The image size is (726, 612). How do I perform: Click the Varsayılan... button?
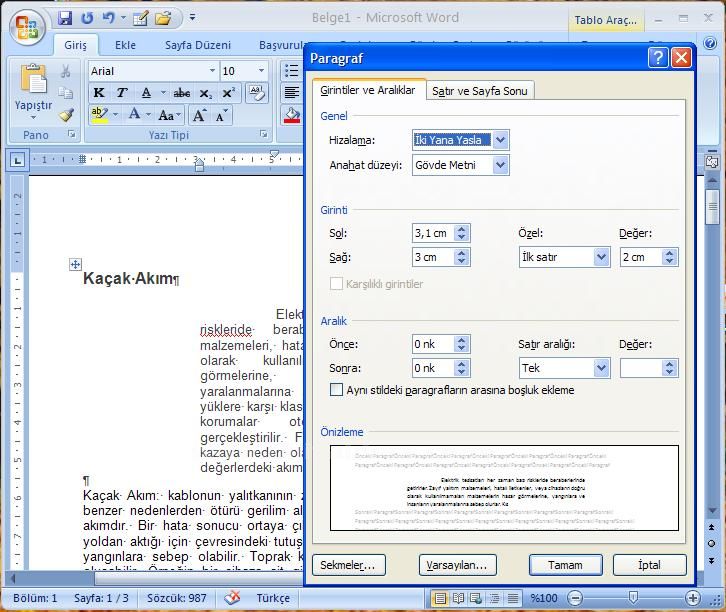457,565
